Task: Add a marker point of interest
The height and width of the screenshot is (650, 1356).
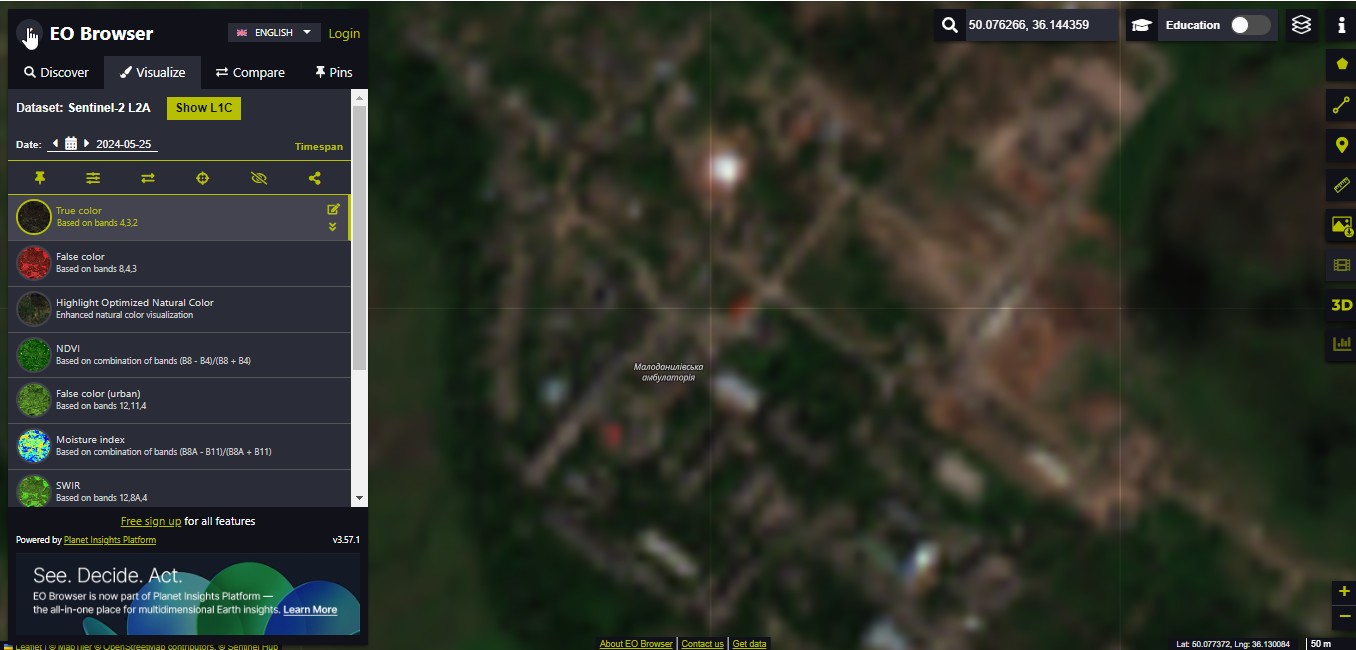Action: [x=1341, y=146]
